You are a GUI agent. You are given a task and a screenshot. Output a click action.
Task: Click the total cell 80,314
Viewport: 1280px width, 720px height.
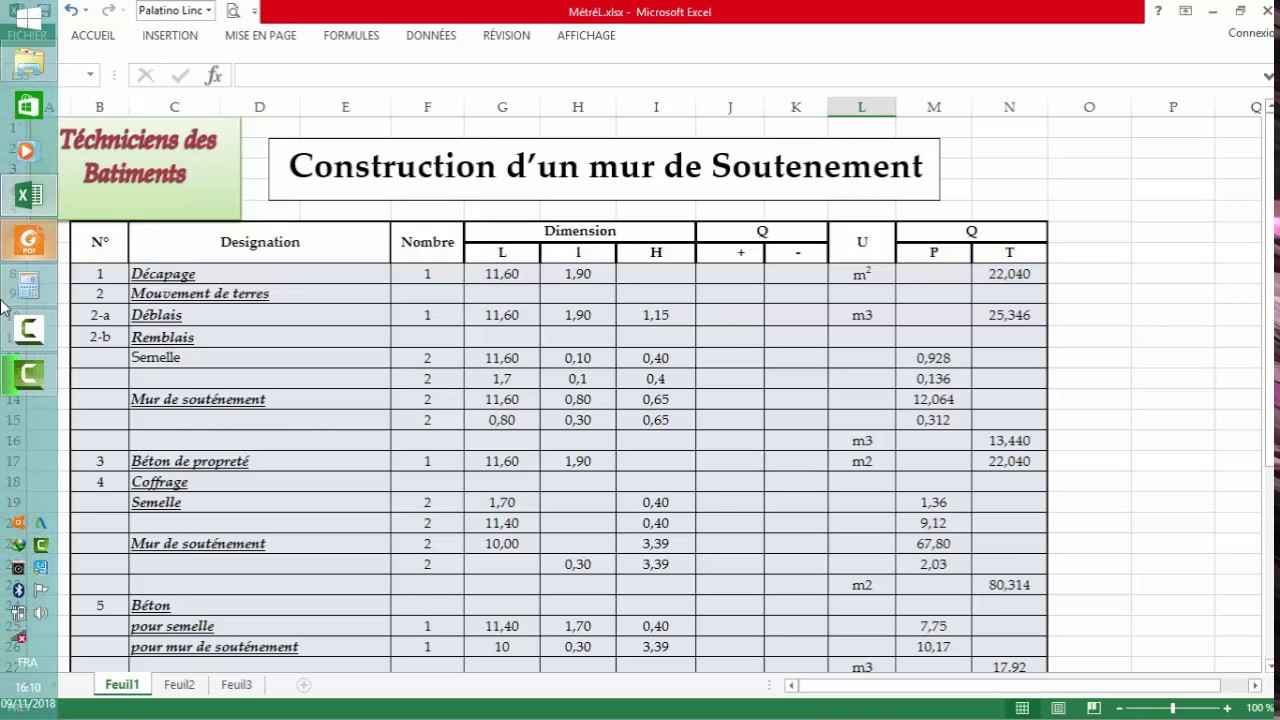tap(1009, 585)
